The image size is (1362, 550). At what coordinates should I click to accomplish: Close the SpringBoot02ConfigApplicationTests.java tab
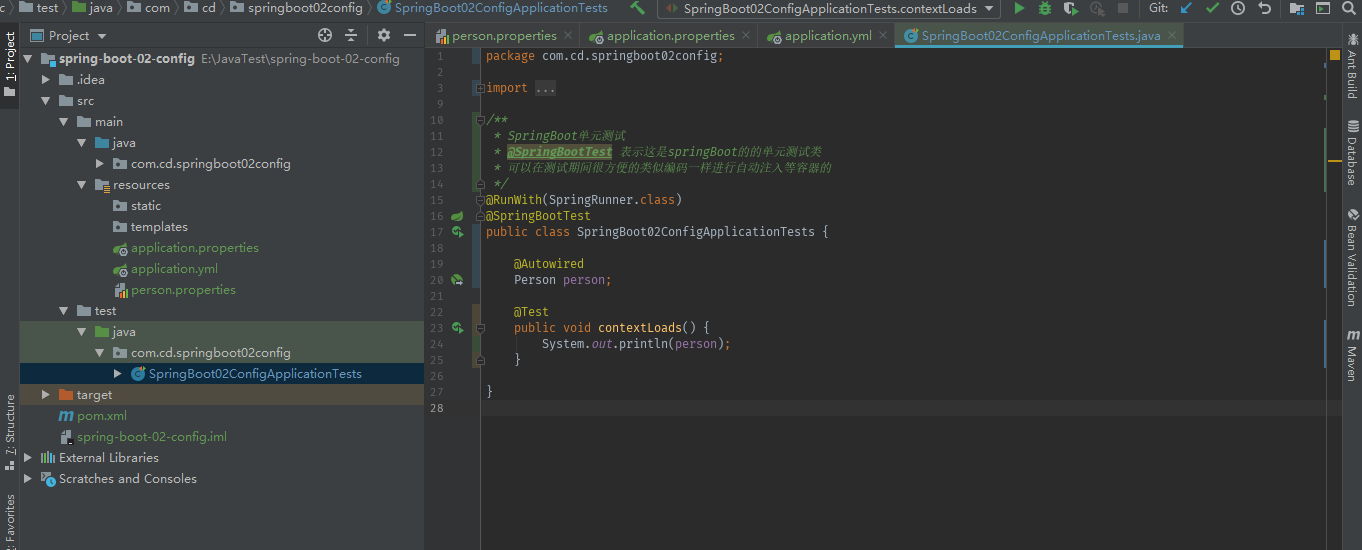pos(1172,36)
